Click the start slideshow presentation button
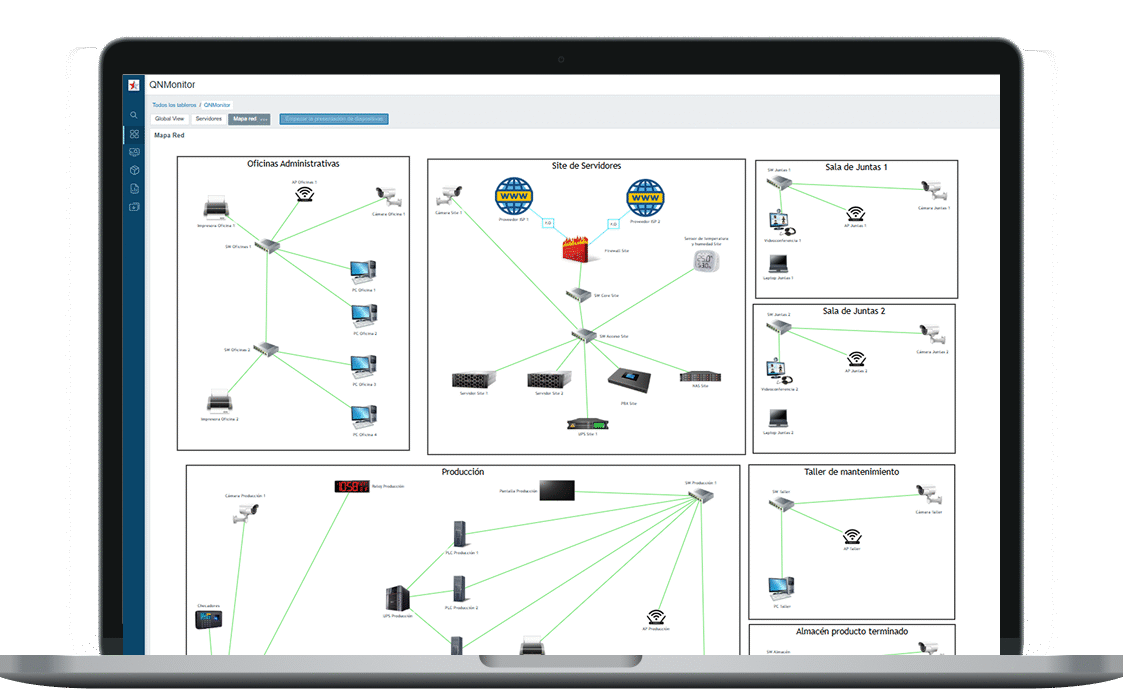 pos(334,119)
